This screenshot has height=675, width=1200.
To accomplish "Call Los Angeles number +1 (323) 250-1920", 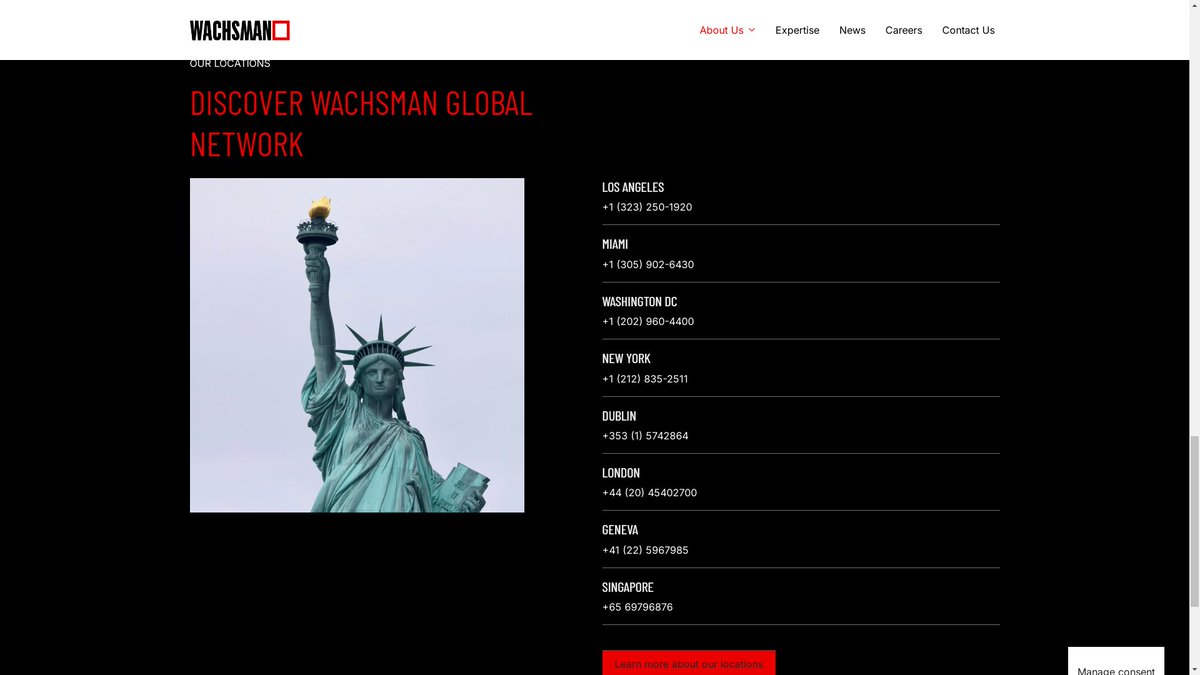I will tap(647, 207).
